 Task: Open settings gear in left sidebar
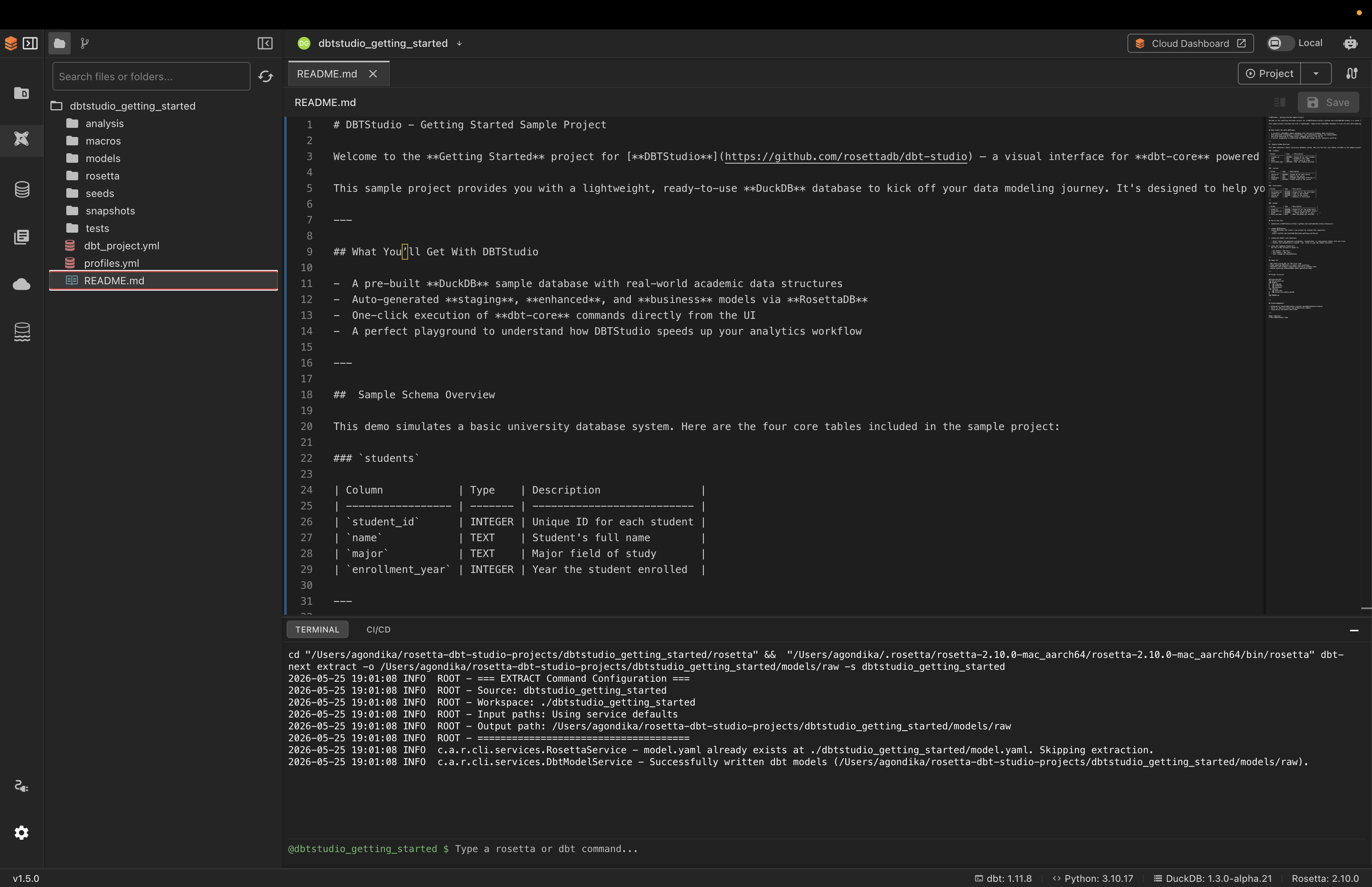pos(22,833)
